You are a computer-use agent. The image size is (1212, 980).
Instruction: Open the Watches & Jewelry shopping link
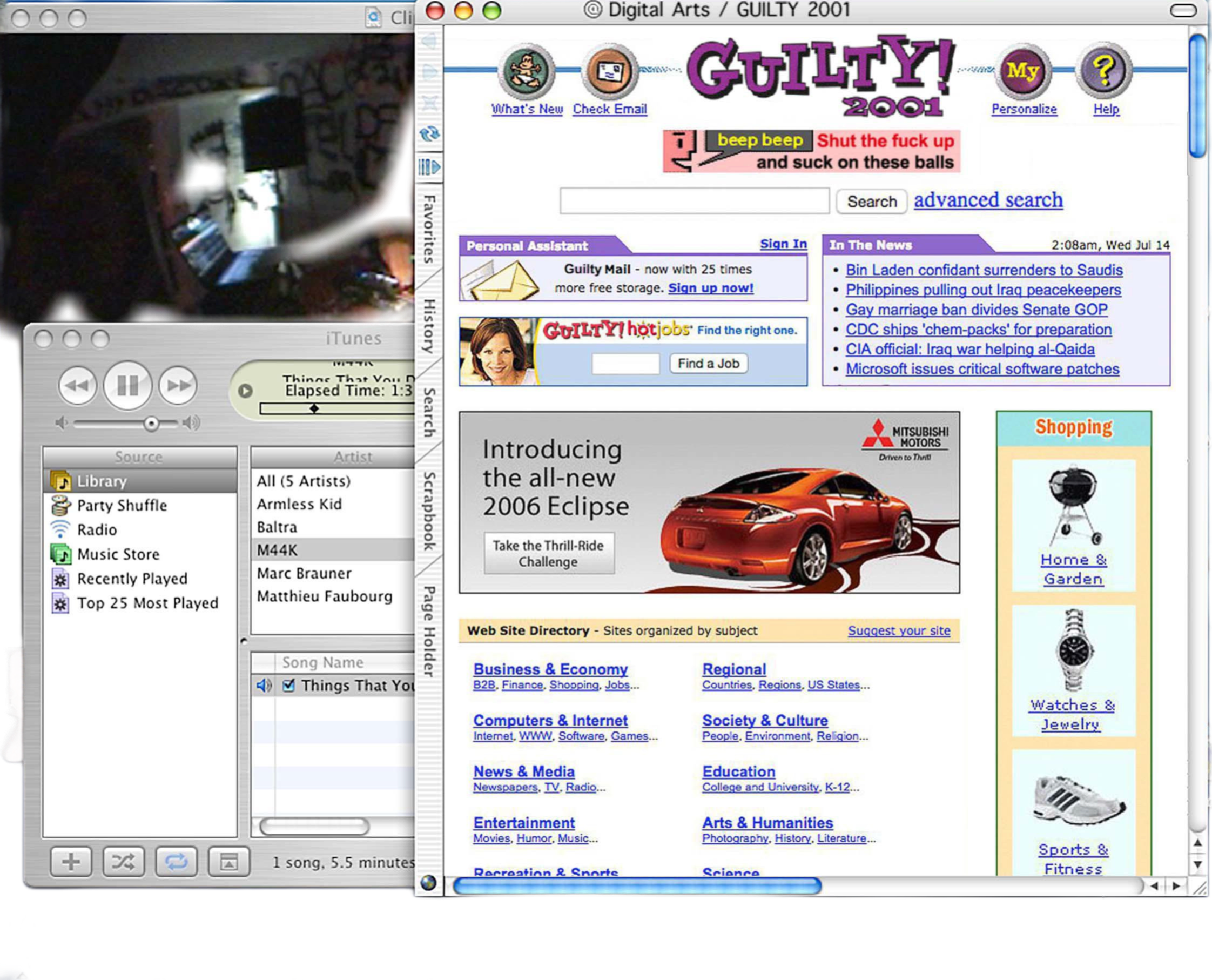click(1072, 715)
